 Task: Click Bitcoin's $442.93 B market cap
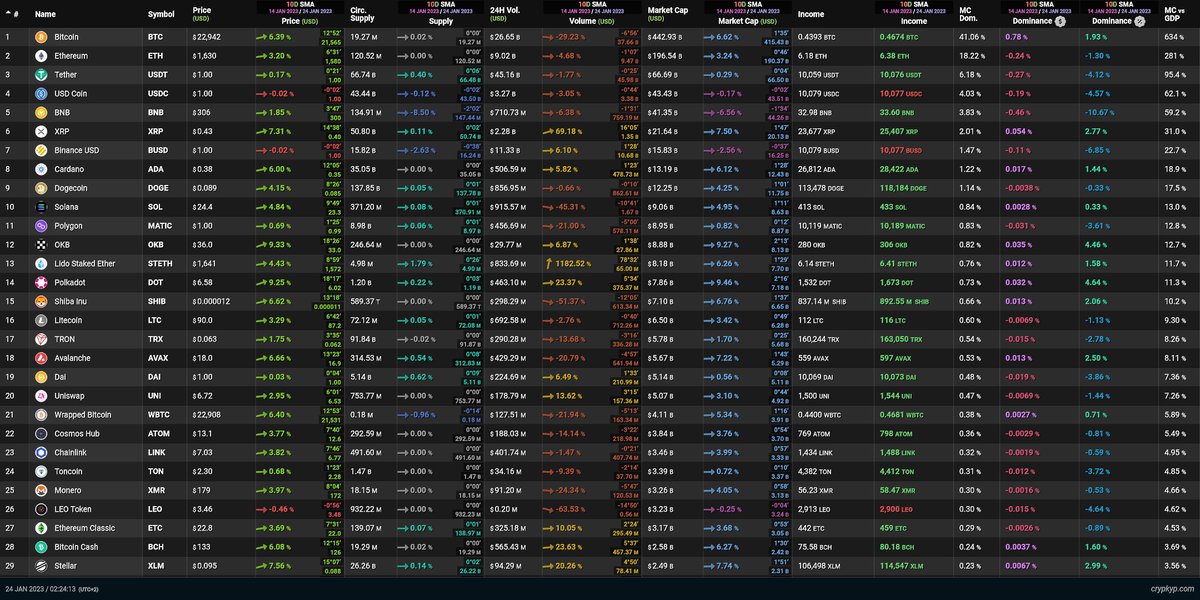coord(664,37)
